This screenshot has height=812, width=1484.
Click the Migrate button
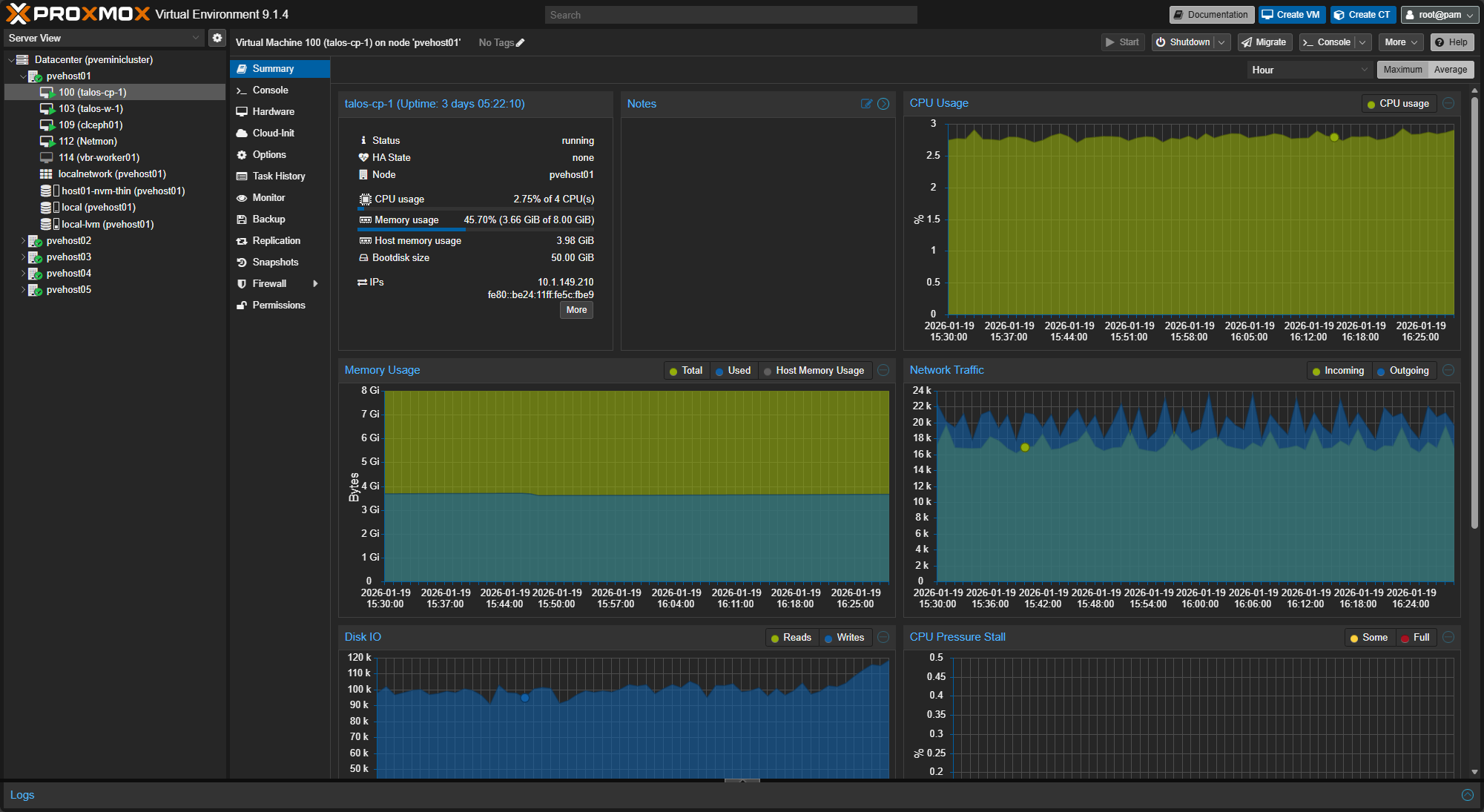(1264, 42)
